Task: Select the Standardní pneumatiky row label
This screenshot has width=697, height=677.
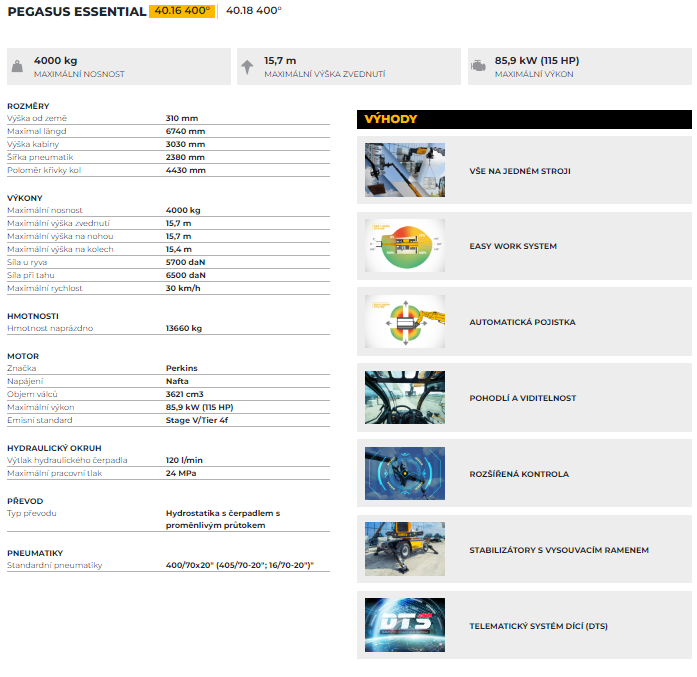Action: [55, 565]
